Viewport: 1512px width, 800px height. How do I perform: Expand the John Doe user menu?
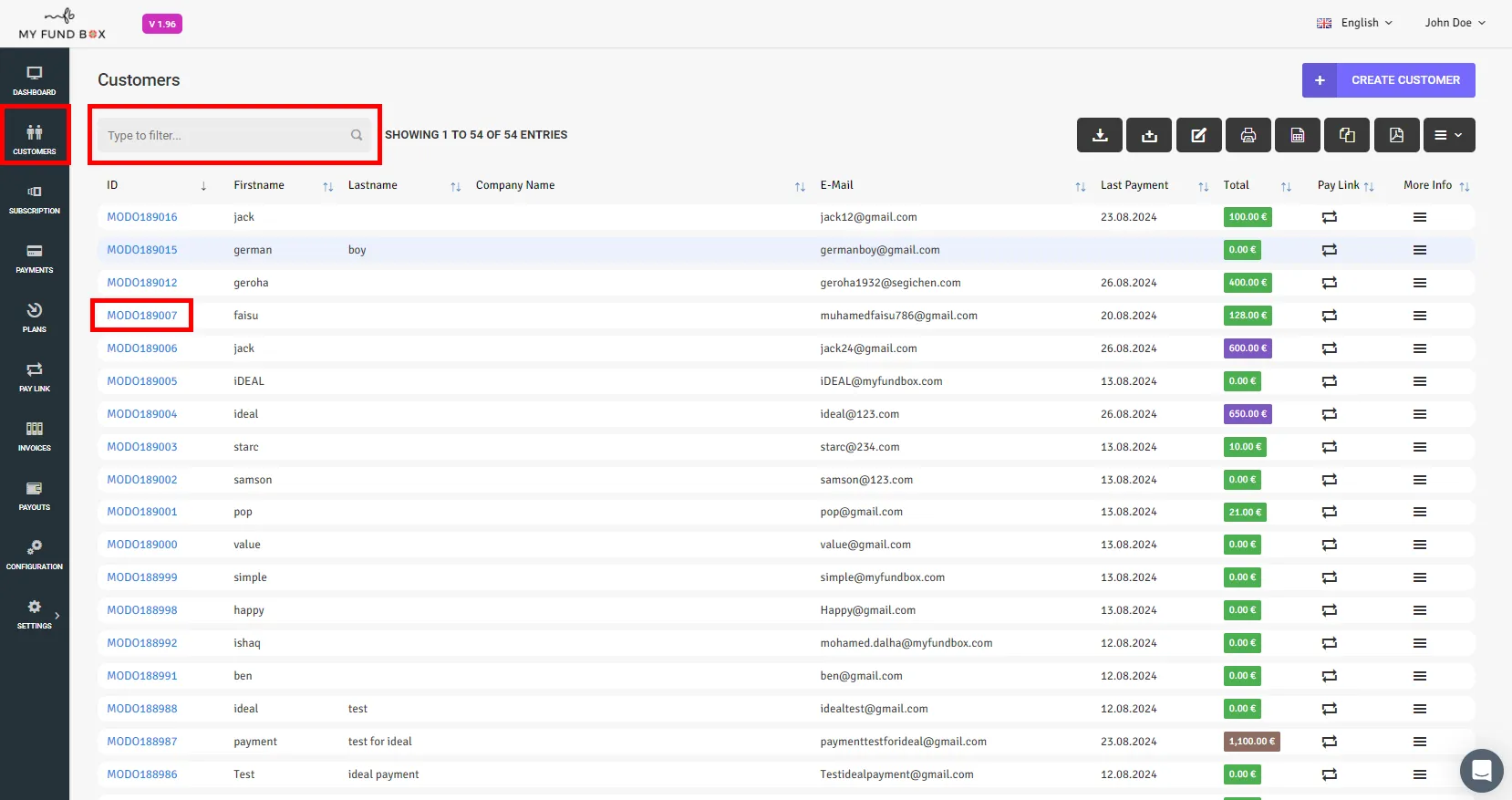point(1455,23)
